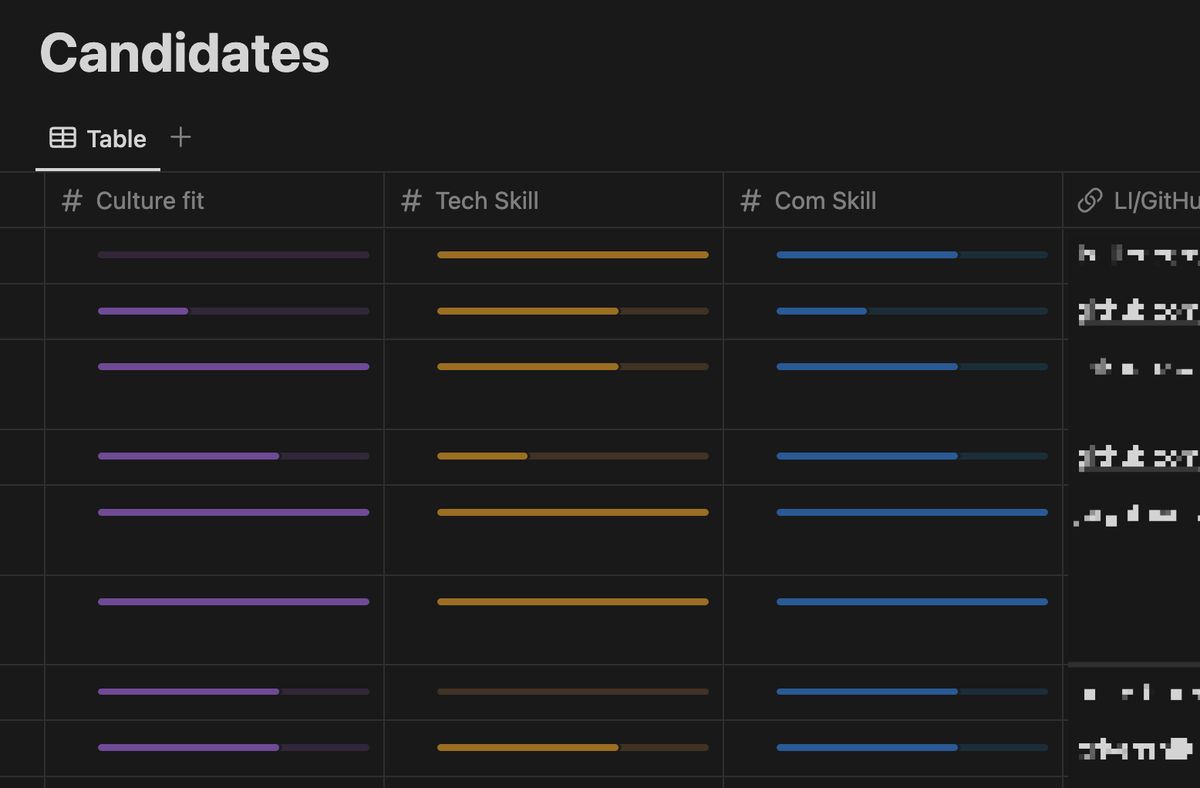Open the Com Skill column header menu
The height and width of the screenshot is (788, 1200).
pos(825,201)
